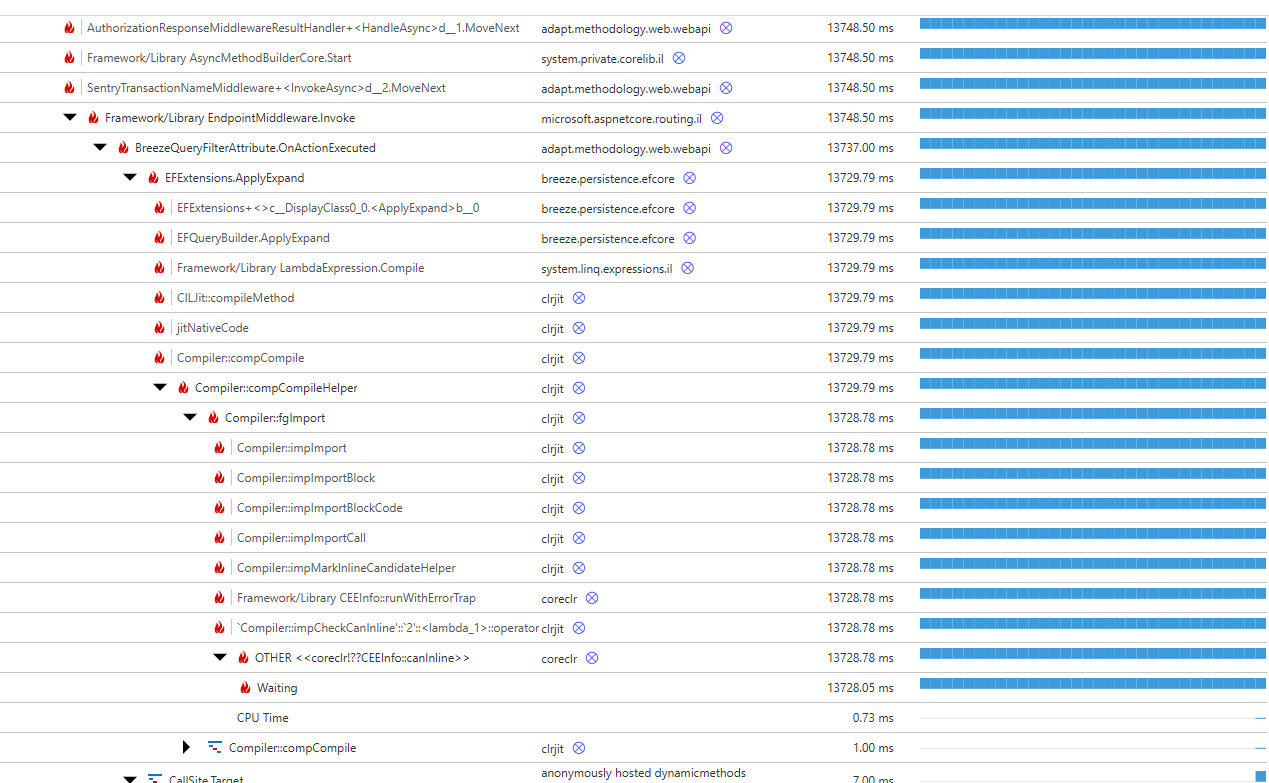Select the CPU Time row
The width and height of the screenshot is (1269, 783).
point(634,718)
